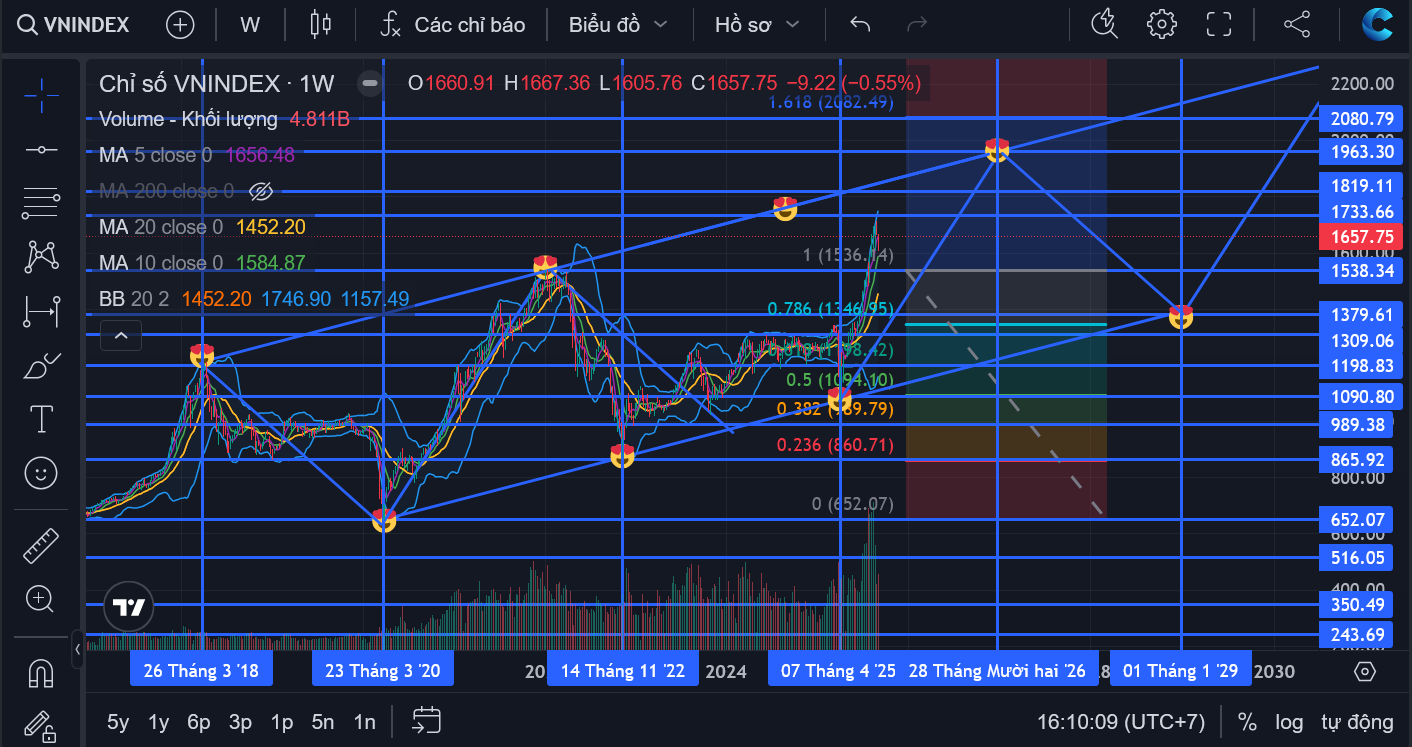Show hidden MA 200 indicator

click(x=261, y=191)
